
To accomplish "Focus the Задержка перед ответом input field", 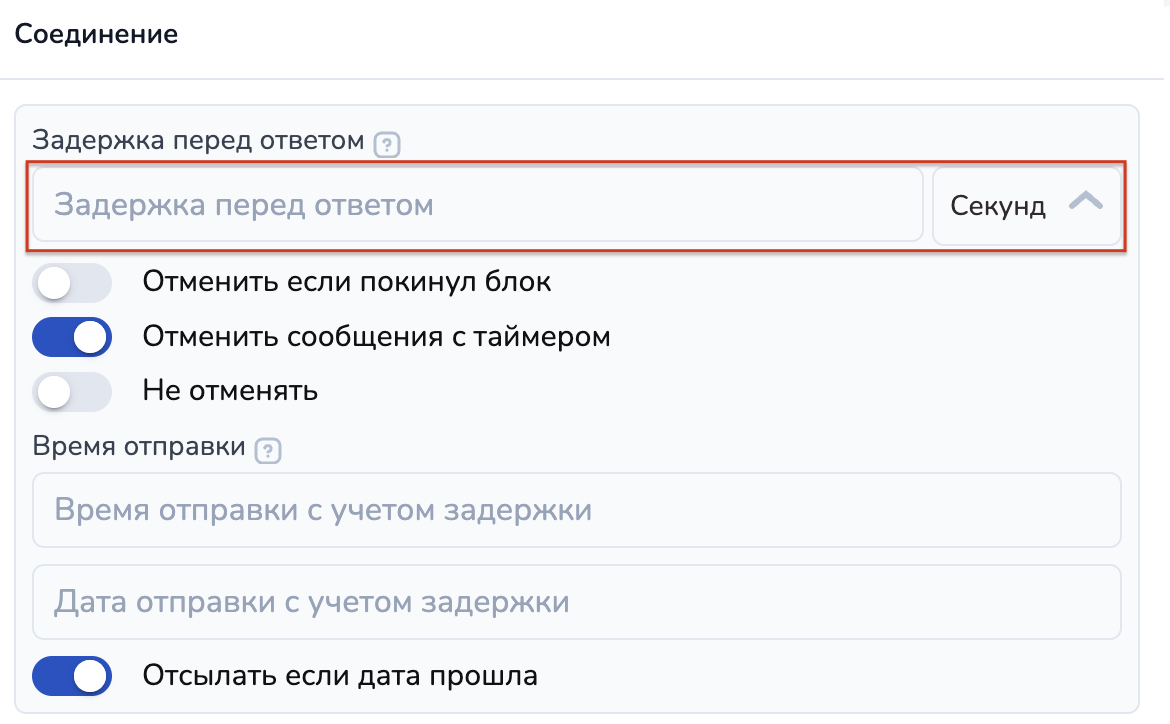I will (477, 206).
